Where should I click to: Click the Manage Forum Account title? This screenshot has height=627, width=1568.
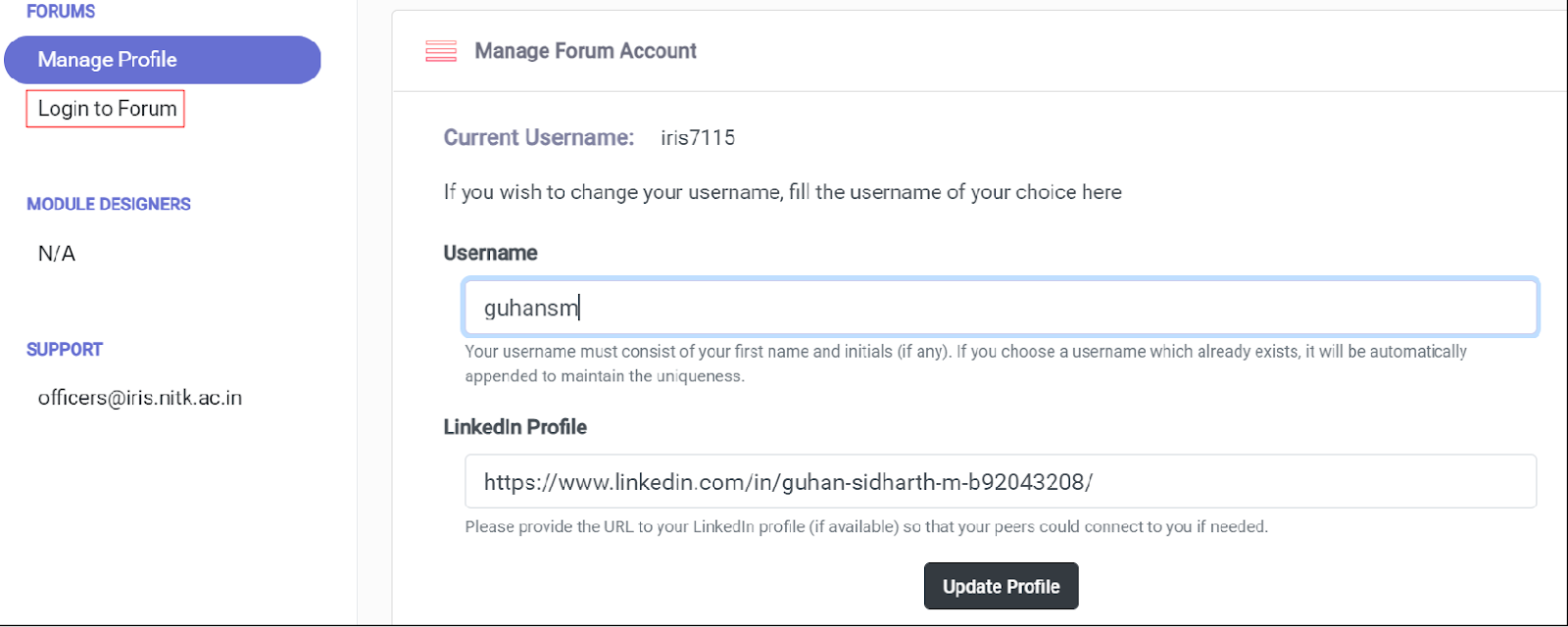tap(585, 51)
